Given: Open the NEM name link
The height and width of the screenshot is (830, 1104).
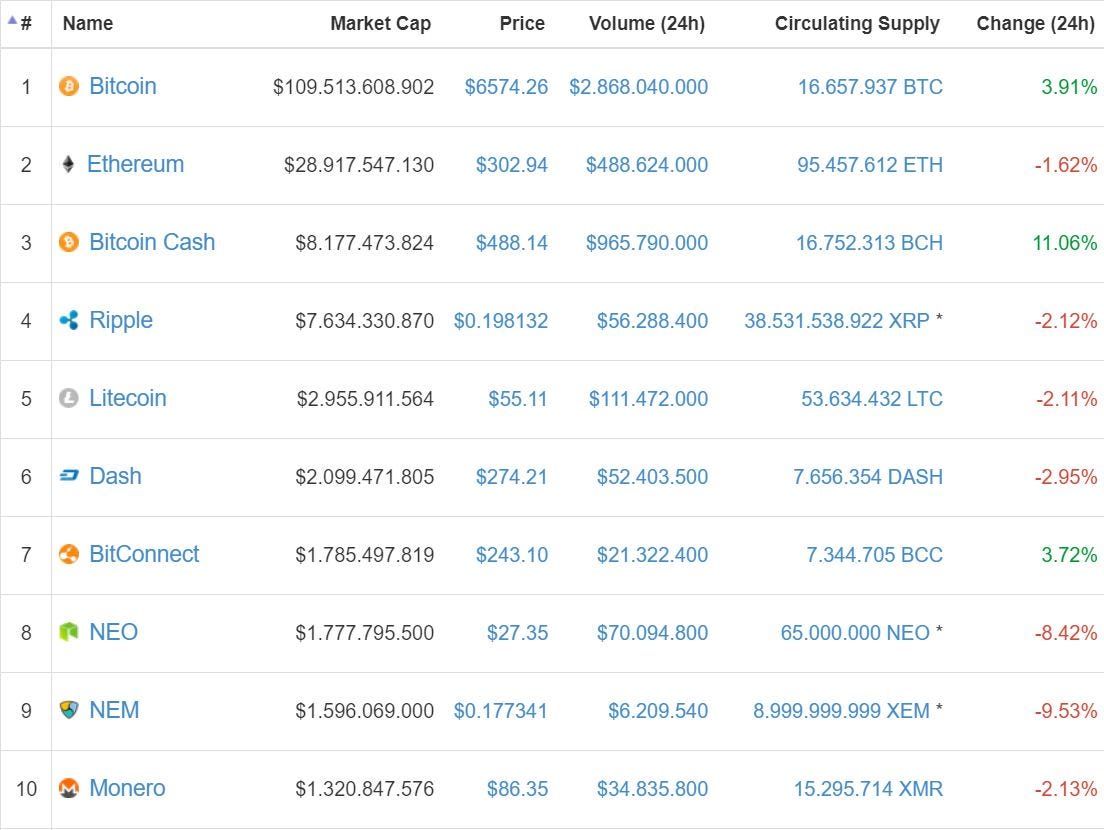Looking at the screenshot, I should pyautogui.click(x=114, y=710).
